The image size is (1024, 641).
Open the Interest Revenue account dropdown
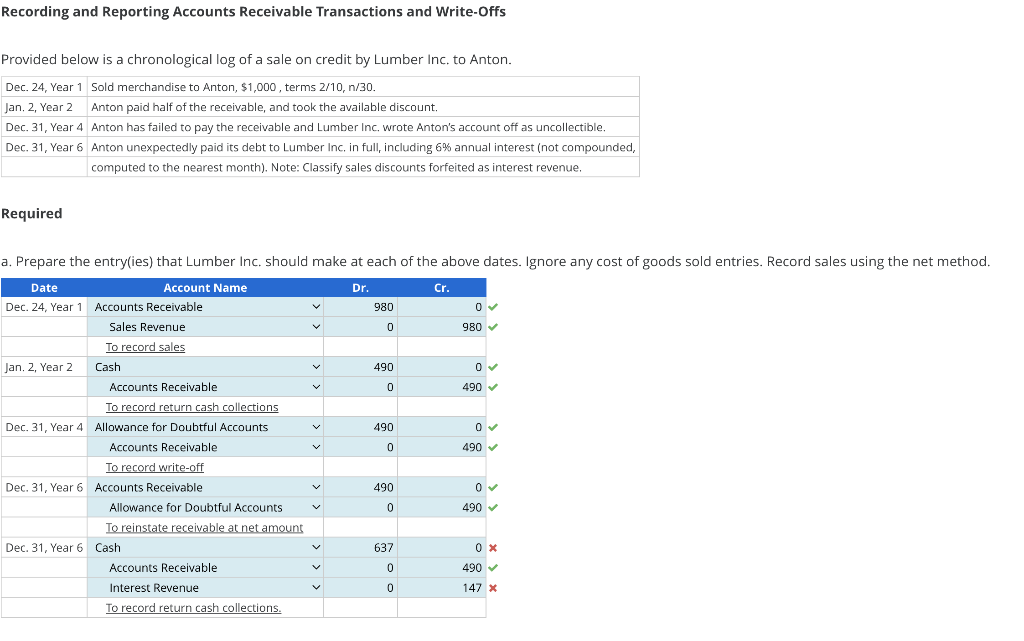[316, 587]
